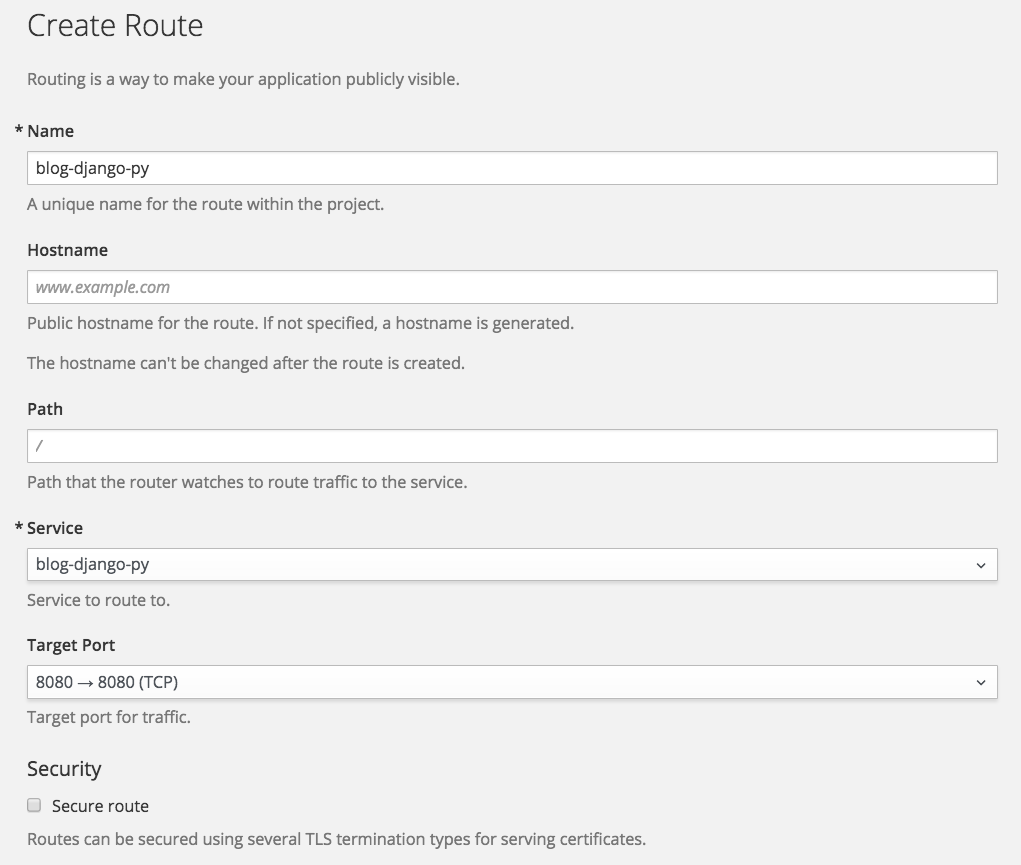Click the Name input containing blog-django-py
The height and width of the screenshot is (865, 1021).
(x=512, y=168)
